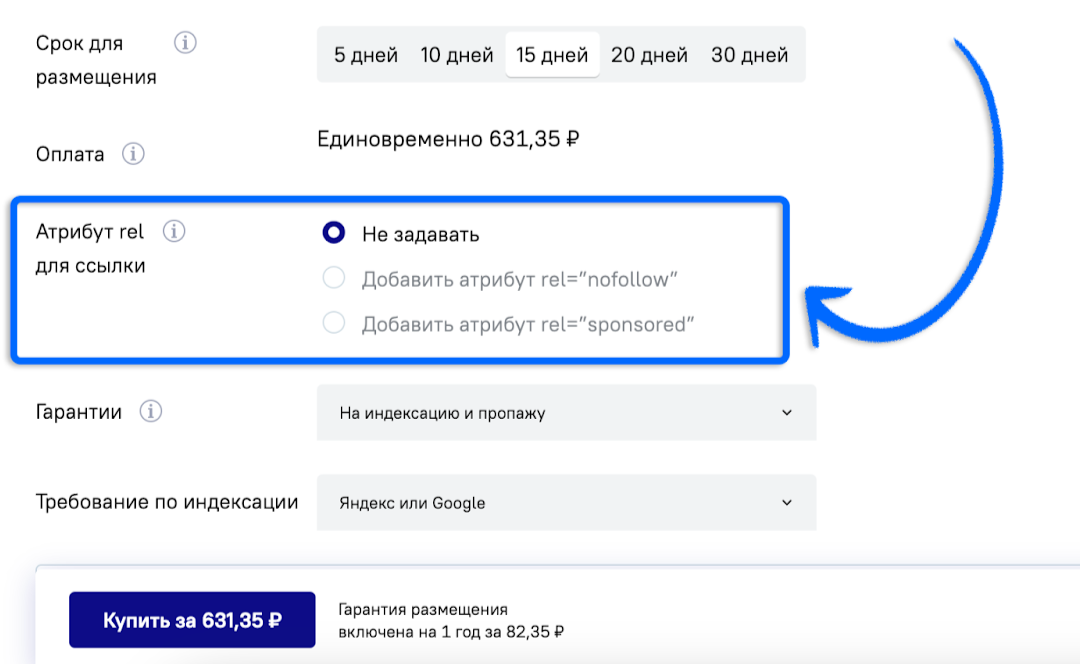Image resolution: width=1080 pixels, height=664 pixels.
Task: Click info icon beside Оплата label
Action: coord(133,155)
